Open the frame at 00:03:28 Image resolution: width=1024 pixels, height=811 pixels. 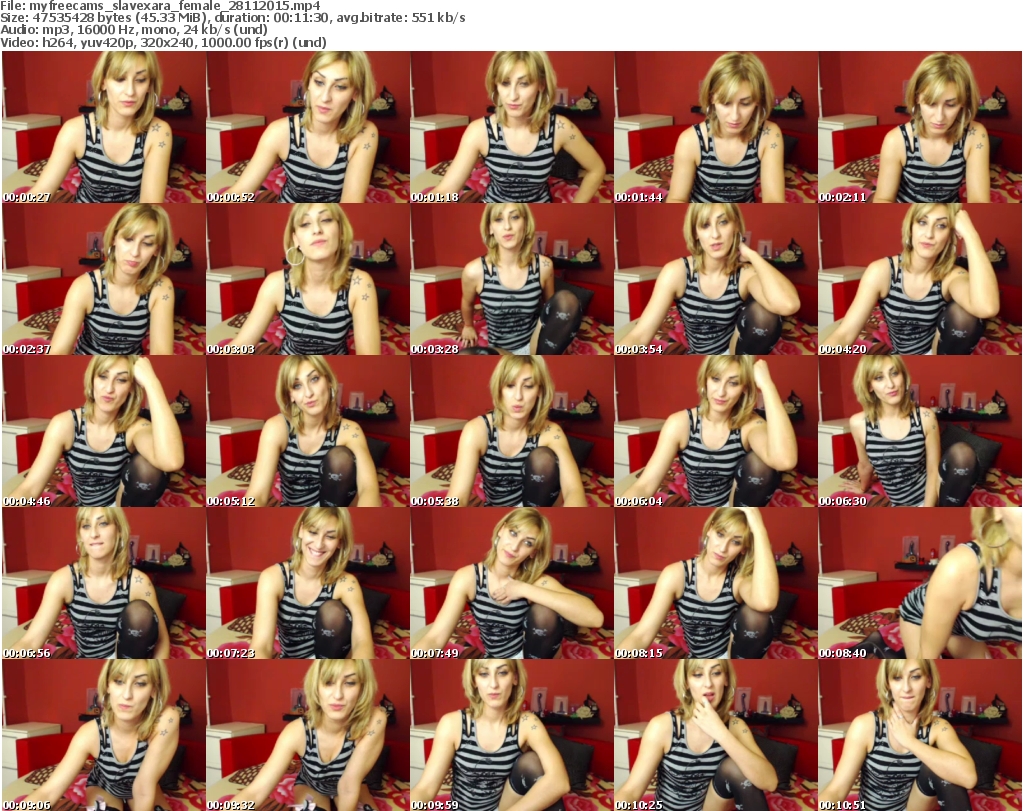pos(511,279)
